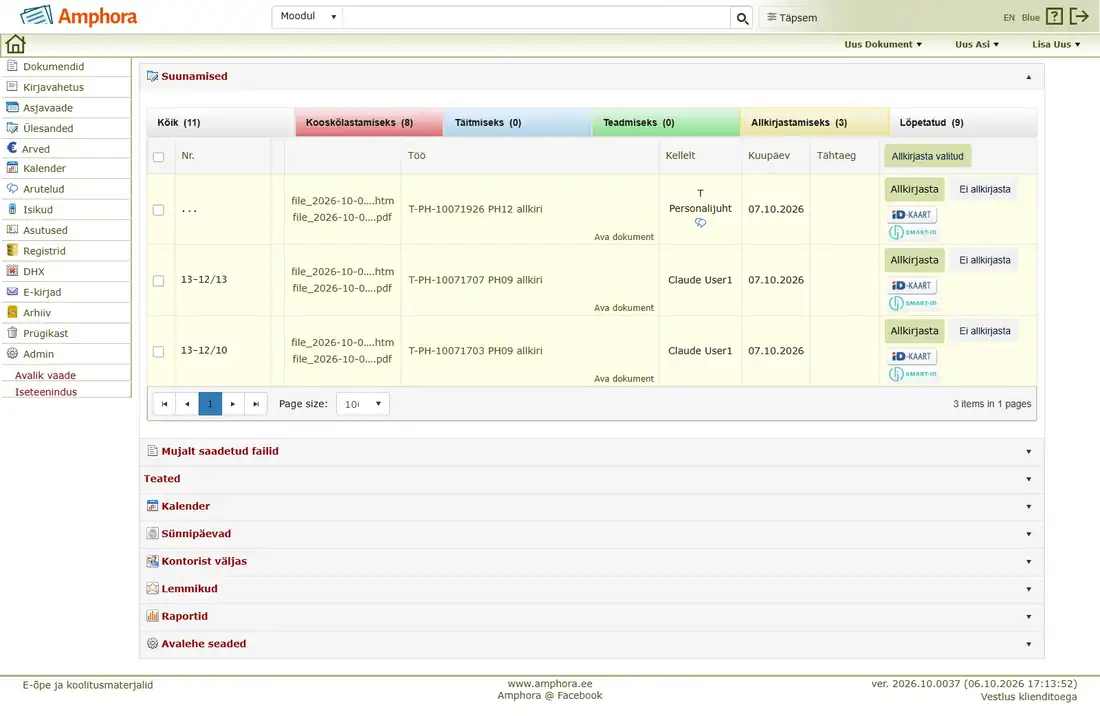Open the Page size dropdown

click(x=363, y=404)
